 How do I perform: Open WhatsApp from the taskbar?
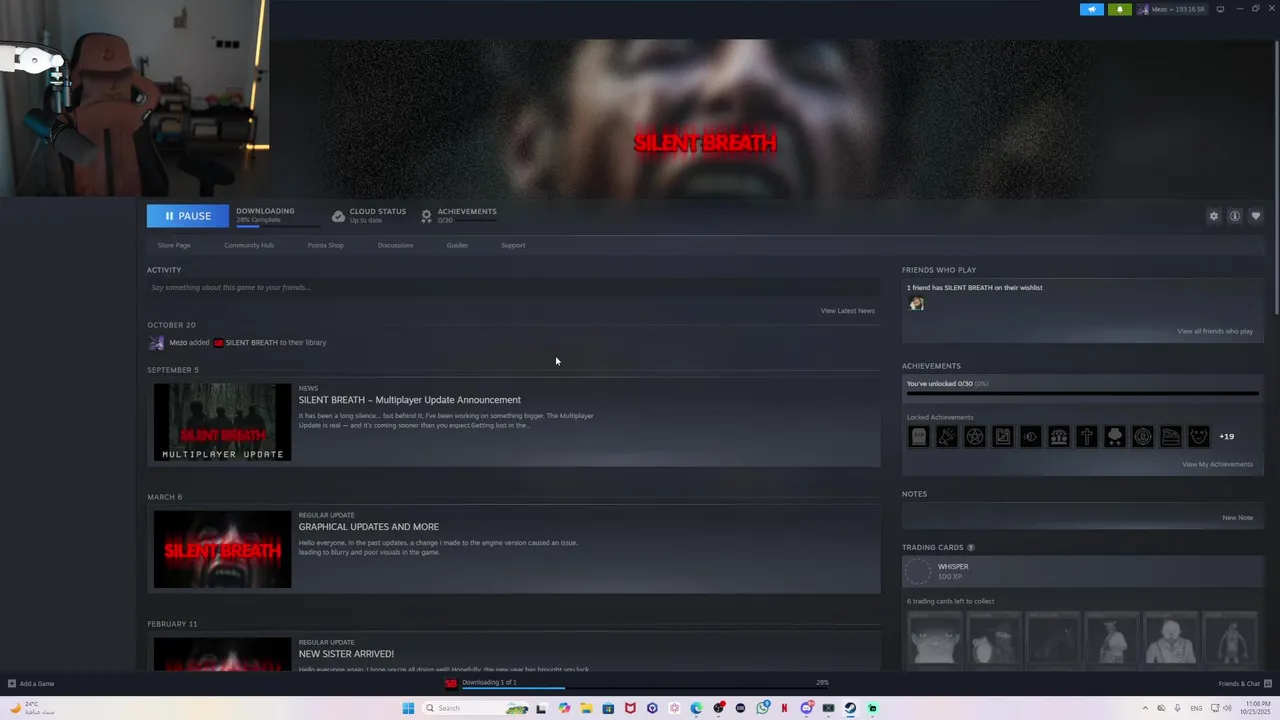(763, 708)
